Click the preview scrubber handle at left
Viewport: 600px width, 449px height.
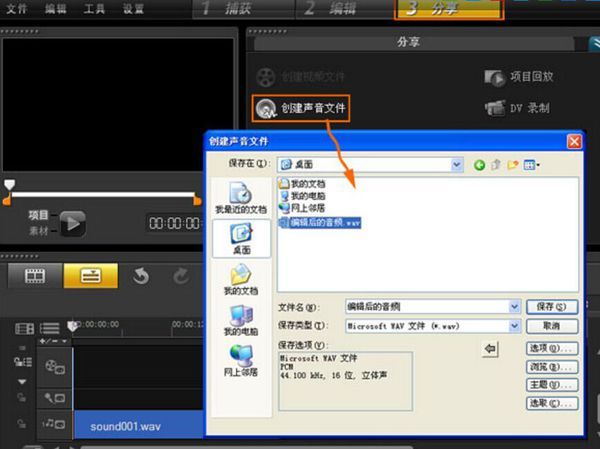click(x=10, y=185)
